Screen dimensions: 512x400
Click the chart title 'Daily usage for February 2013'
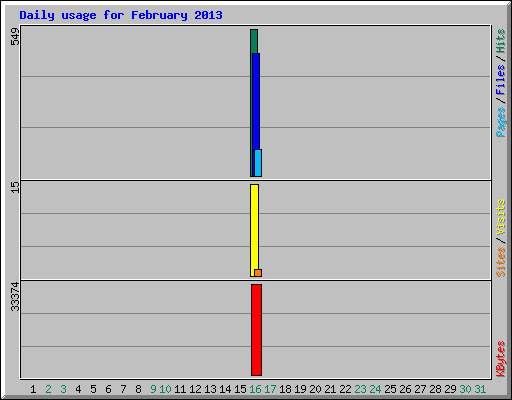click(x=121, y=15)
